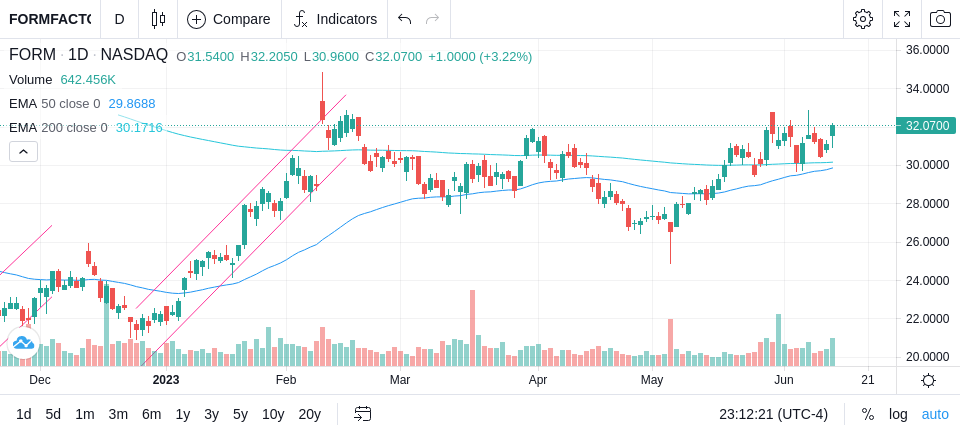Toggle log scale mode

click(x=898, y=414)
